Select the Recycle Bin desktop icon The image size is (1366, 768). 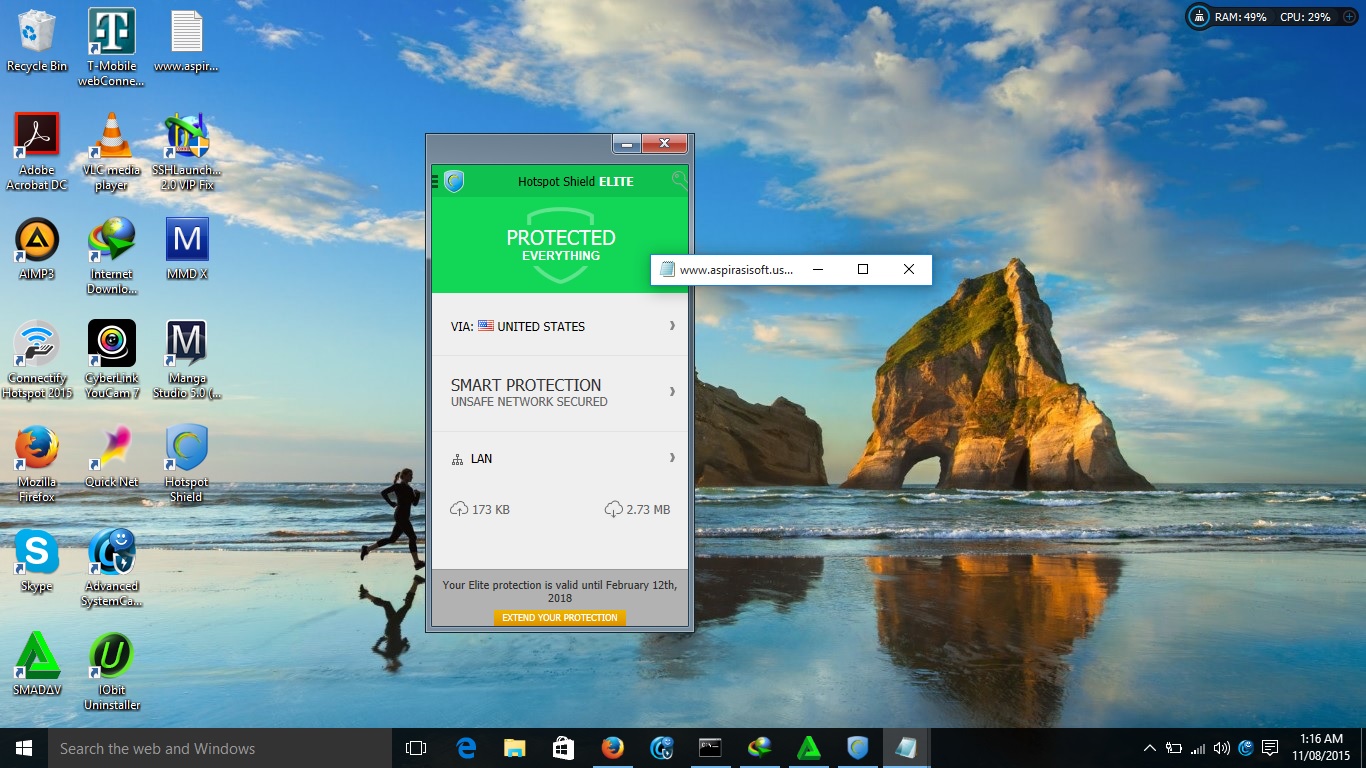point(37,41)
